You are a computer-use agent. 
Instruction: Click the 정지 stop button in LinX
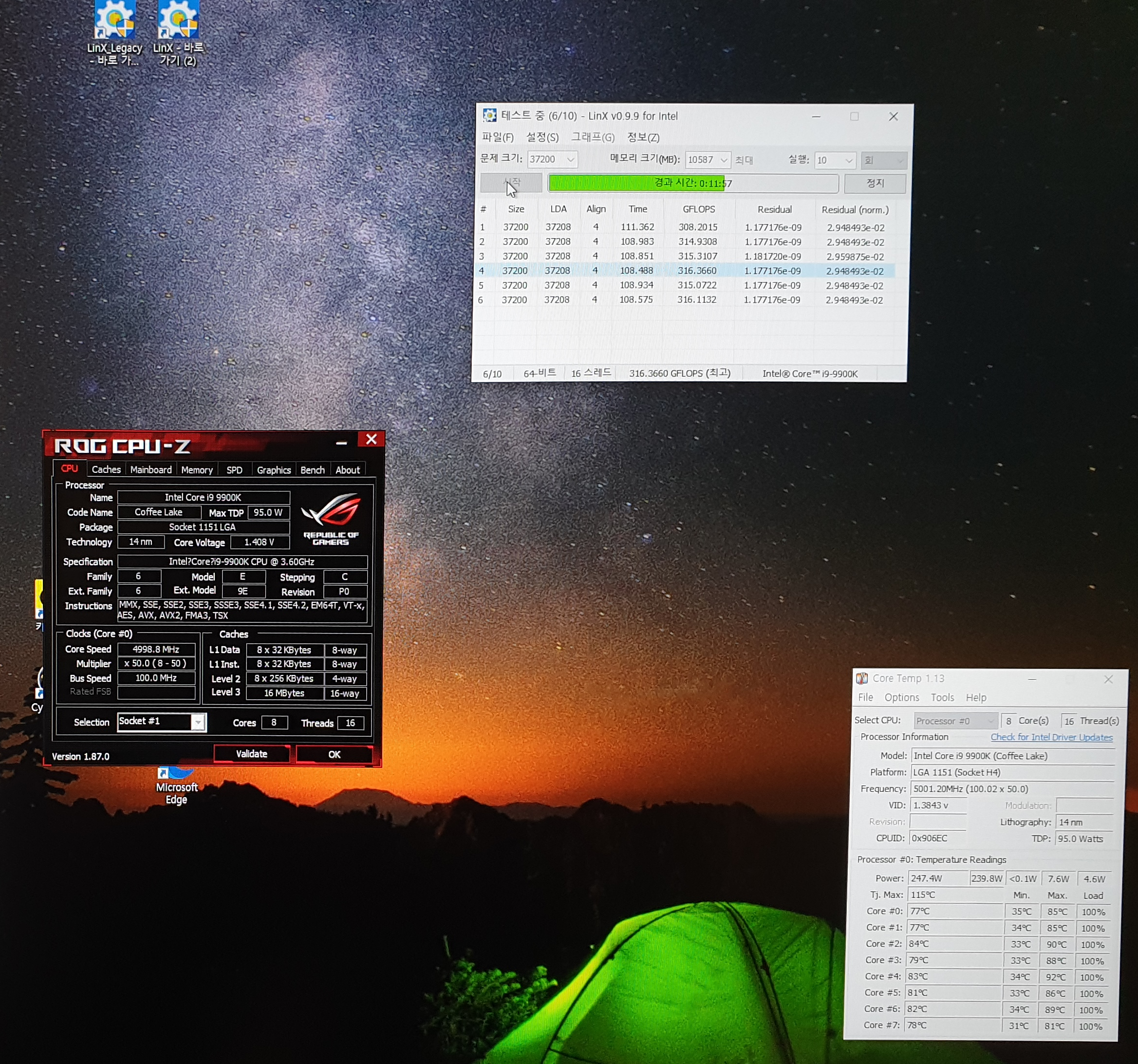tap(875, 183)
